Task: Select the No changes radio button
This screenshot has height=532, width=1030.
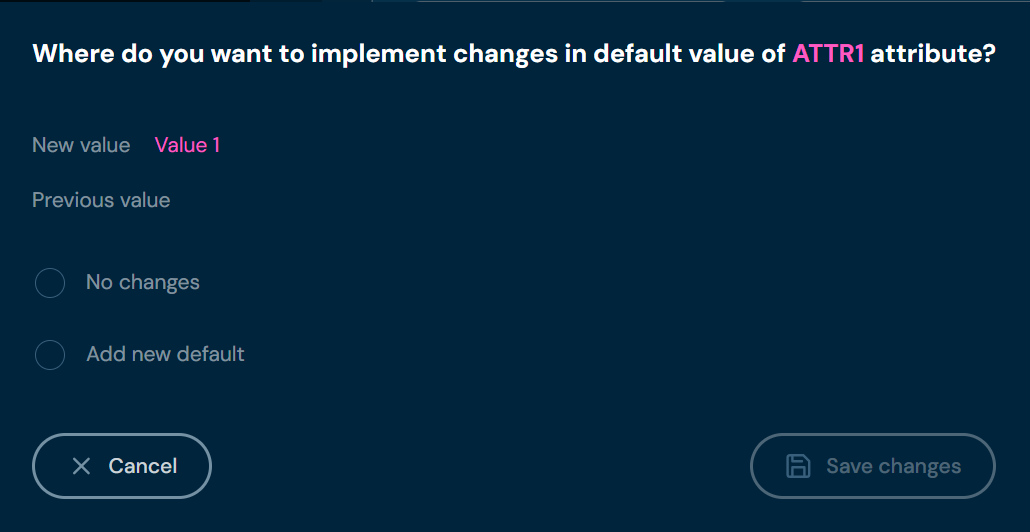Action: click(50, 283)
